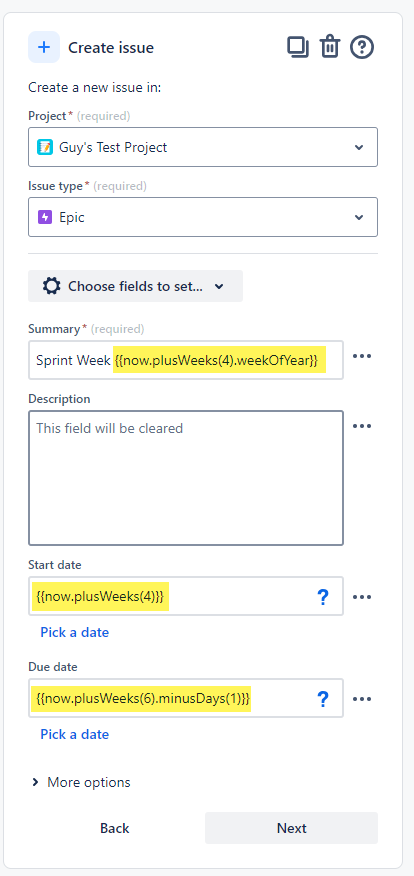
Task: Open help via question mark circle icon
Action: [361, 47]
